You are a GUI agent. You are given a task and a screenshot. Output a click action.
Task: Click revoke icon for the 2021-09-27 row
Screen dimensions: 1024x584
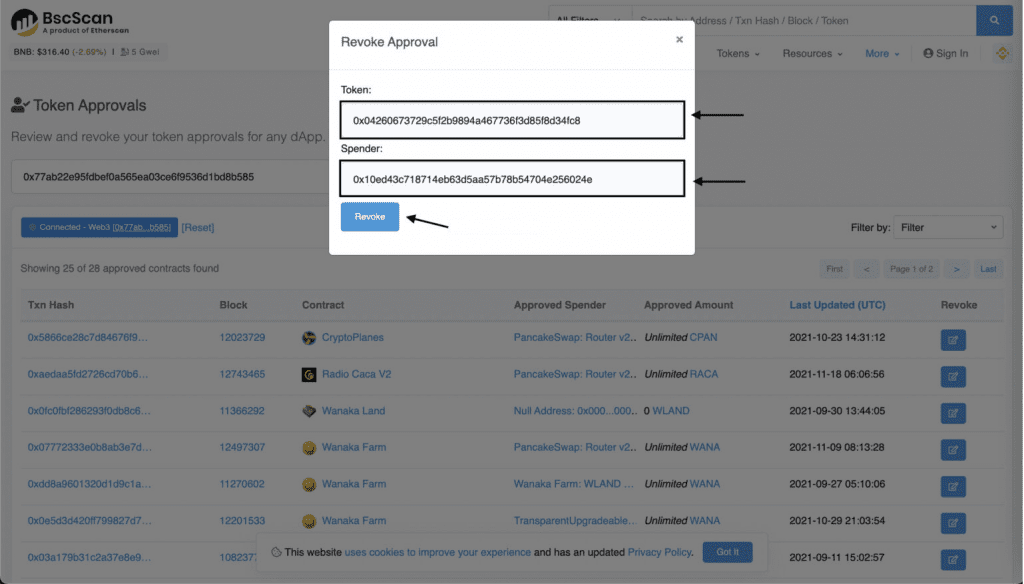953,486
